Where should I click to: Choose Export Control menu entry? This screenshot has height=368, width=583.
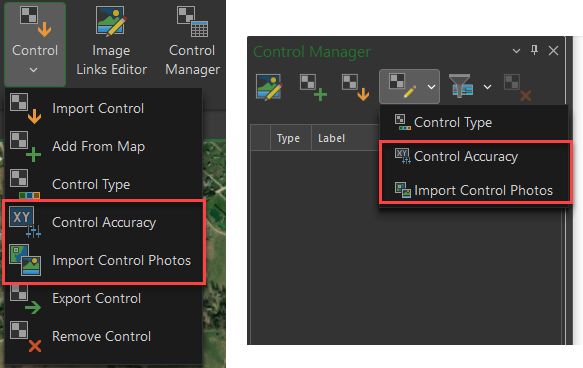pos(103,298)
